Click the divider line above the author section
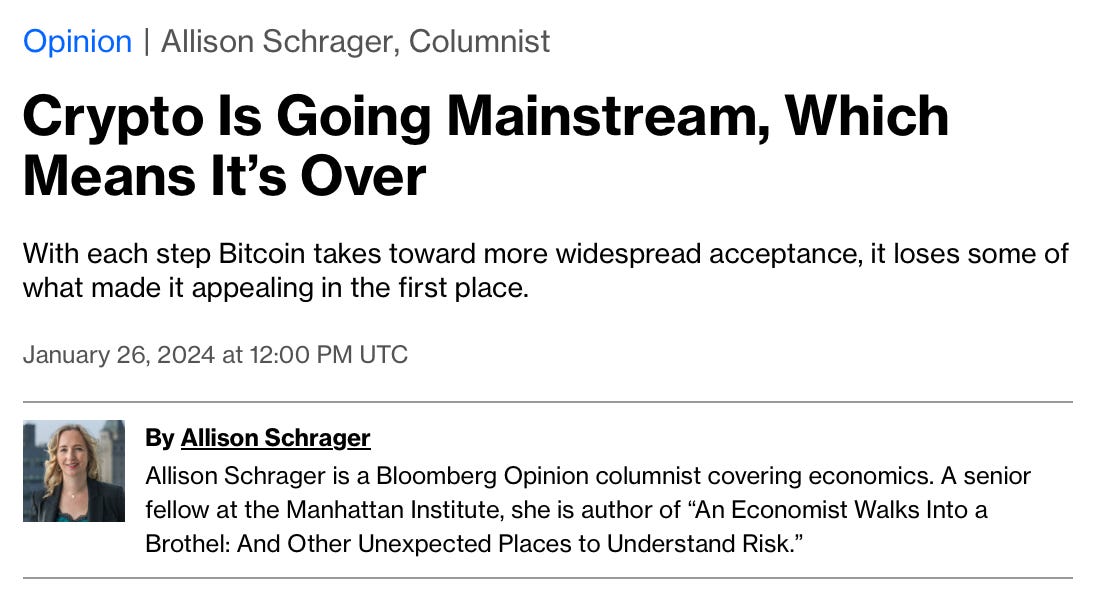The height and width of the screenshot is (590, 1096). click(x=547, y=402)
